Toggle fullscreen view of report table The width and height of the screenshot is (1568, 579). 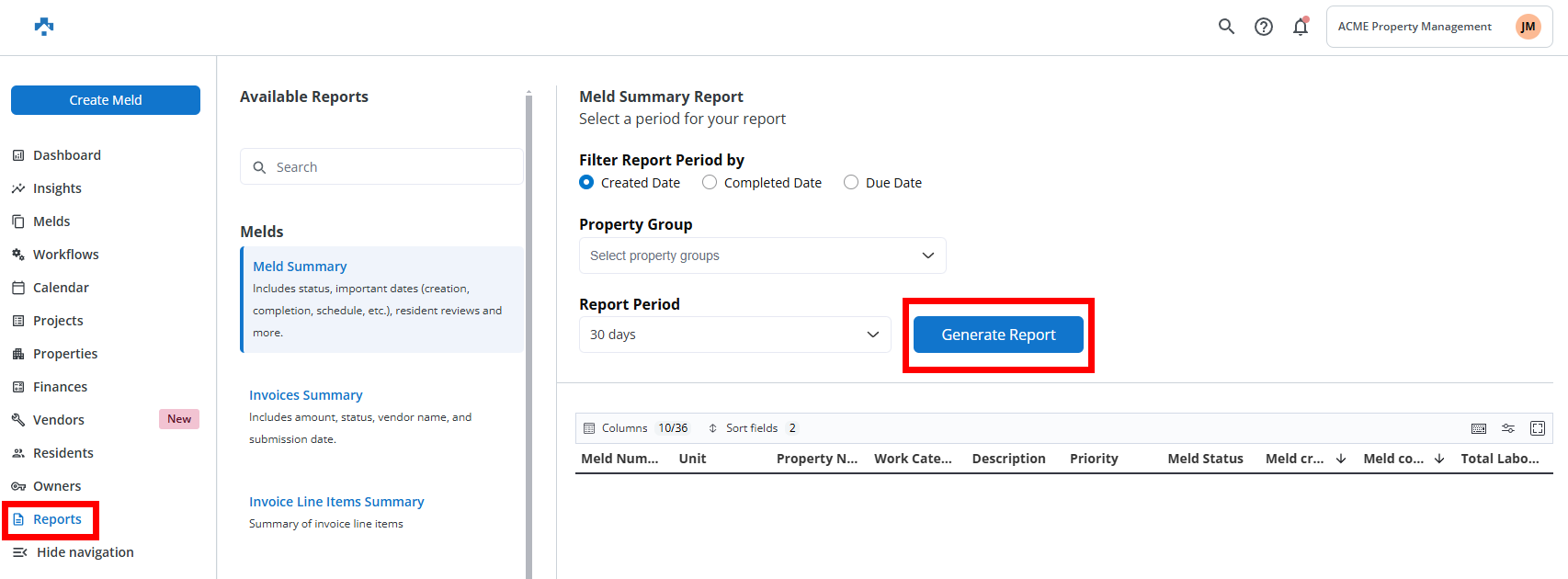point(1537,428)
